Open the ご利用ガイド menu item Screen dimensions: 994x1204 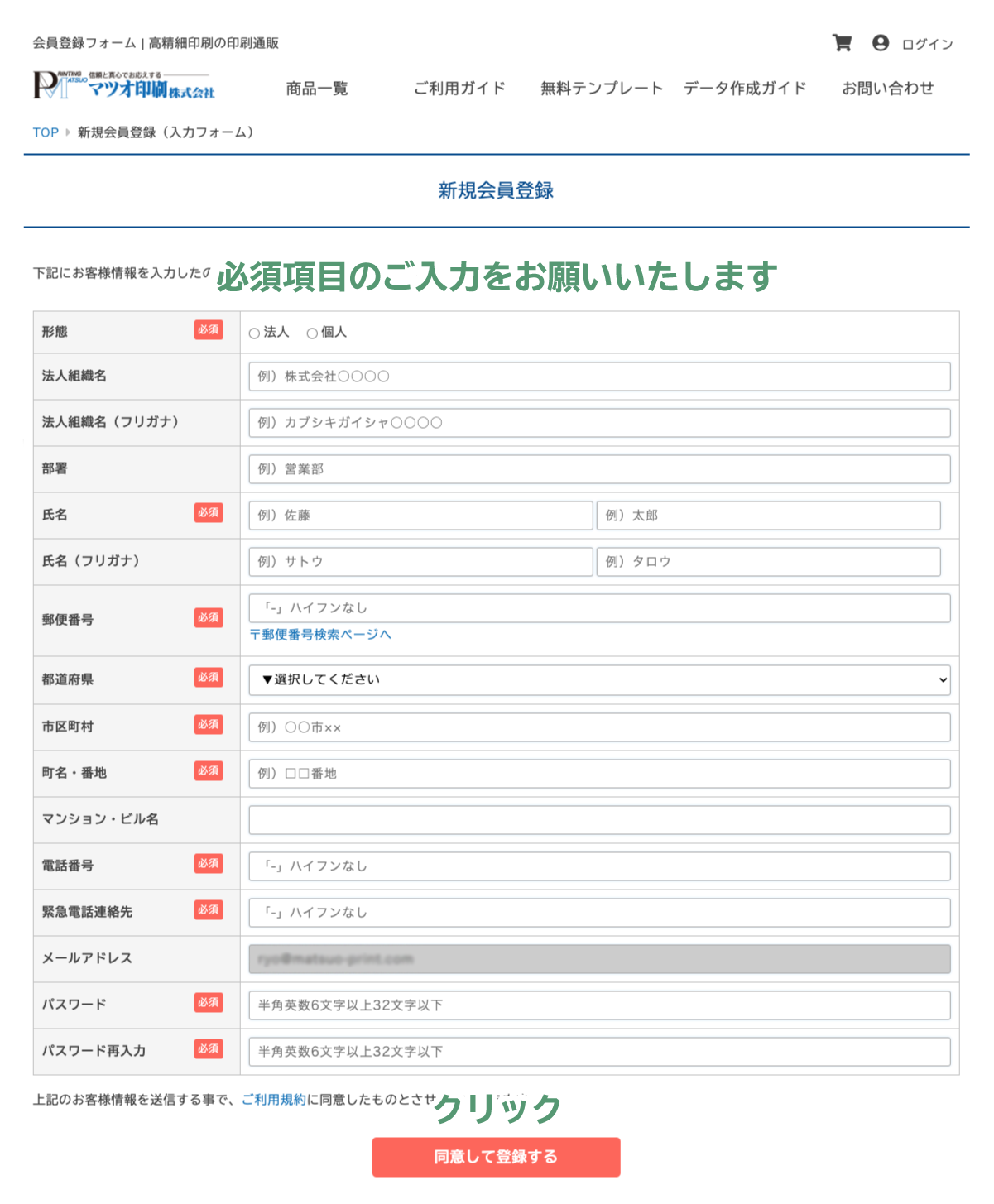click(x=459, y=89)
